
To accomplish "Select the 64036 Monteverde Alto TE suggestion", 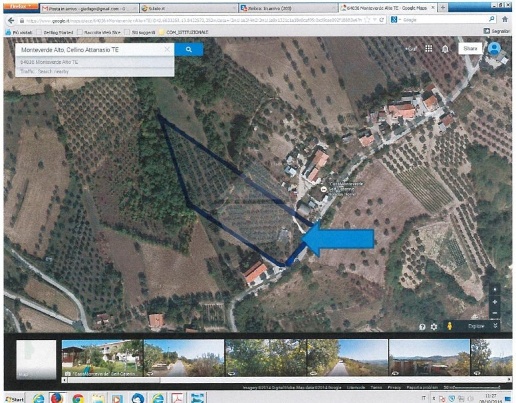I will coord(49,62).
